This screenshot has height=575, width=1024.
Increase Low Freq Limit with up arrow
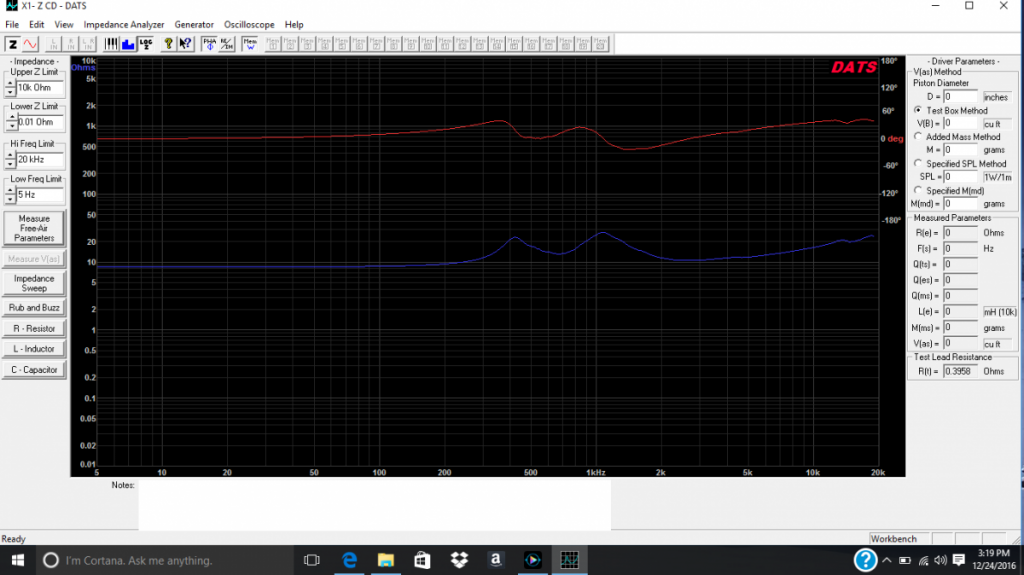[x=10, y=191]
